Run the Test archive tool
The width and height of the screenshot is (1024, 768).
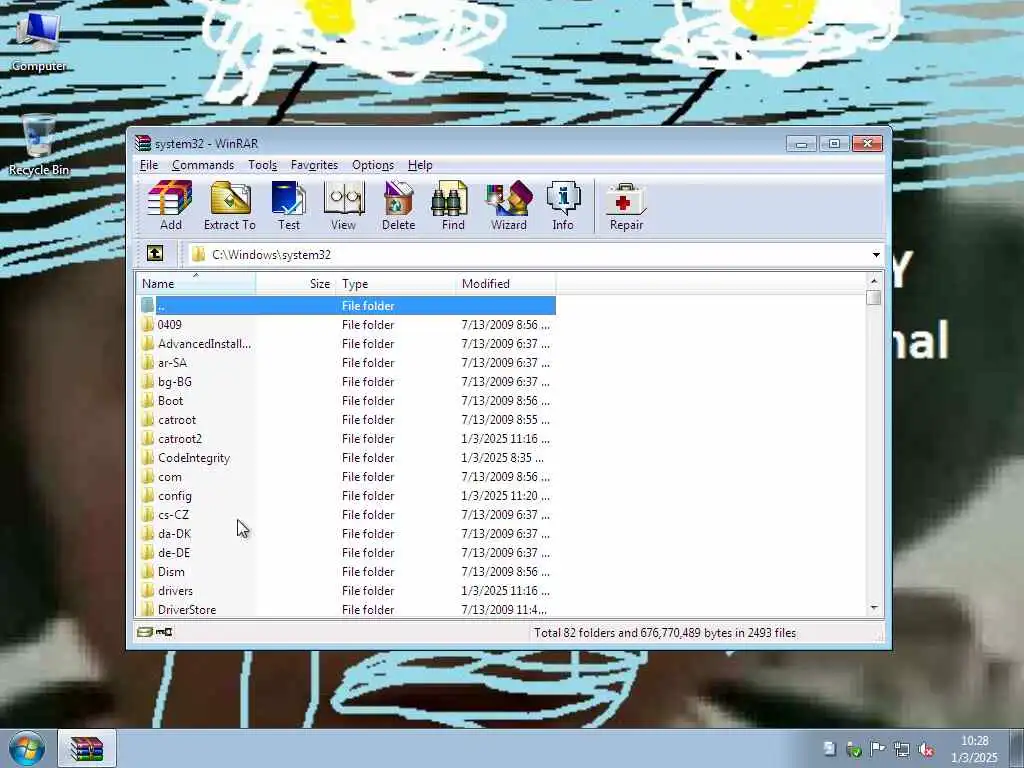tap(289, 206)
